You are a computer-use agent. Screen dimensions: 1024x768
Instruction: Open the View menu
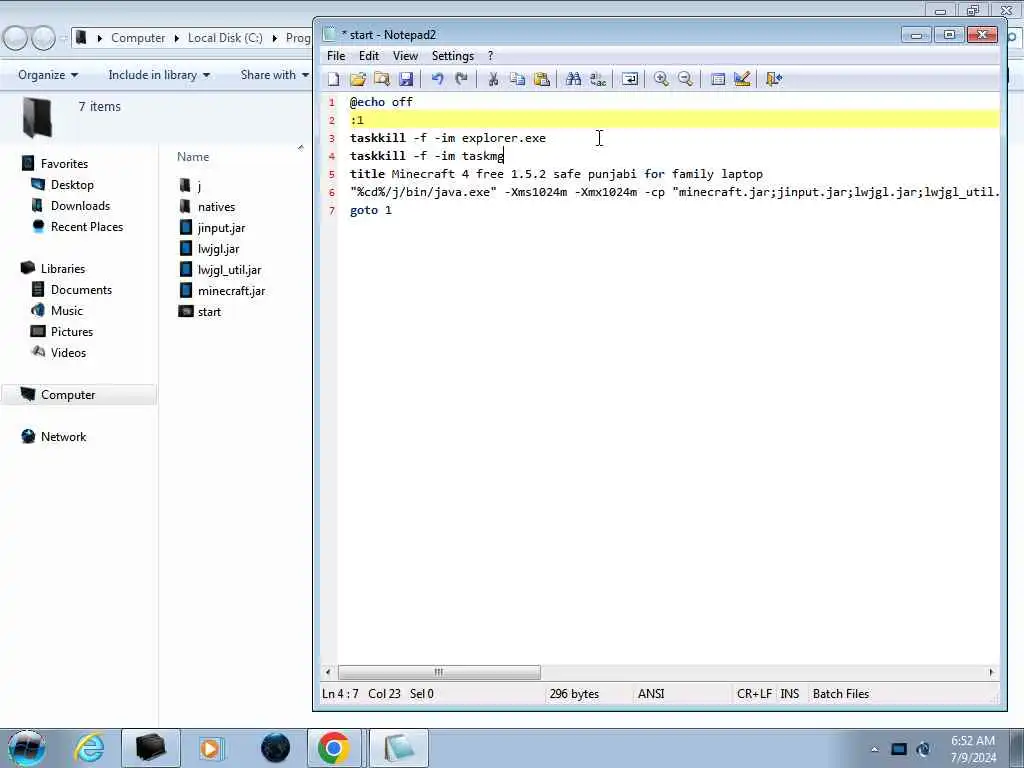pos(405,56)
